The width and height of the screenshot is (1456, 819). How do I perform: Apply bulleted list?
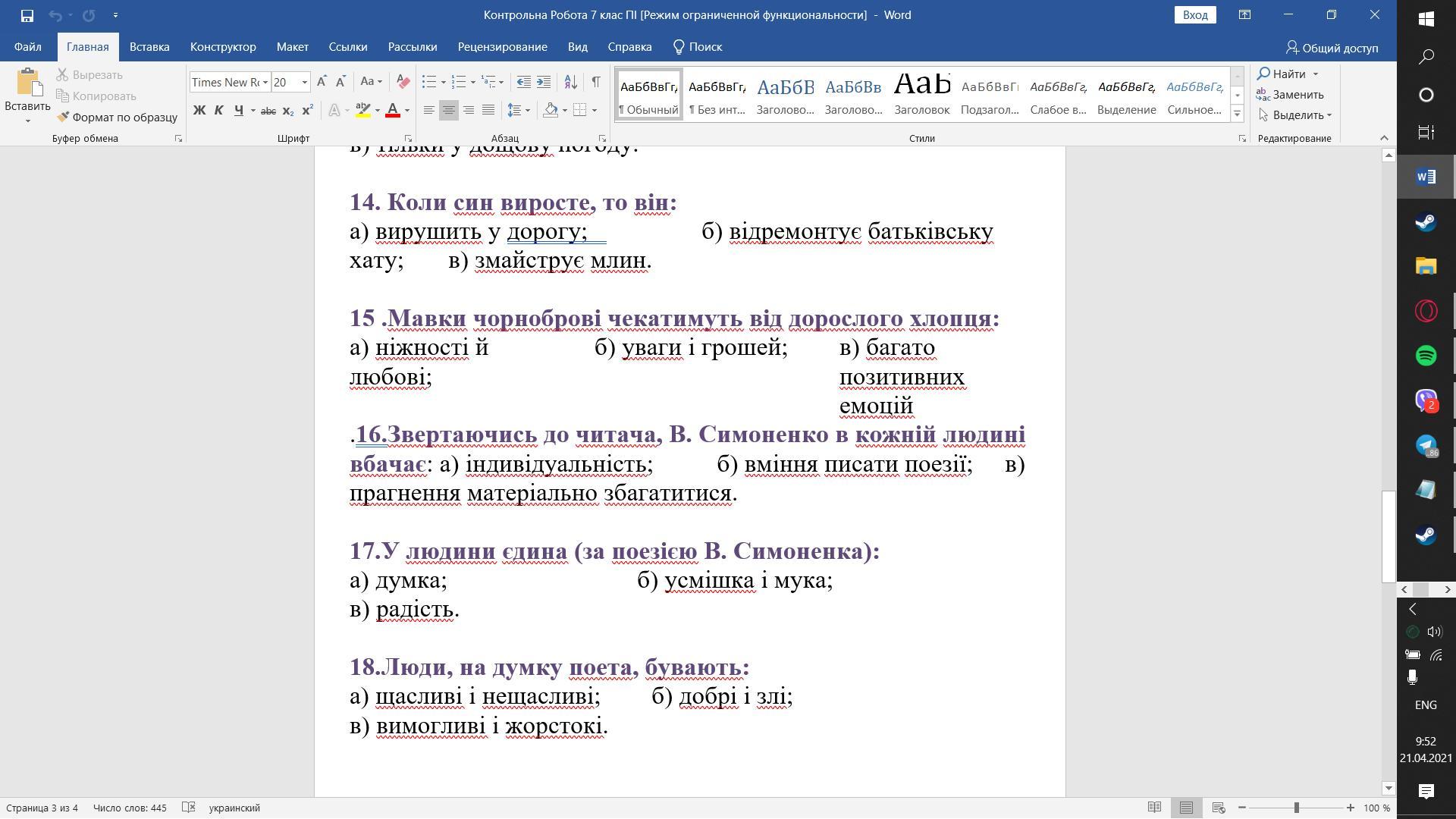[x=429, y=82]
